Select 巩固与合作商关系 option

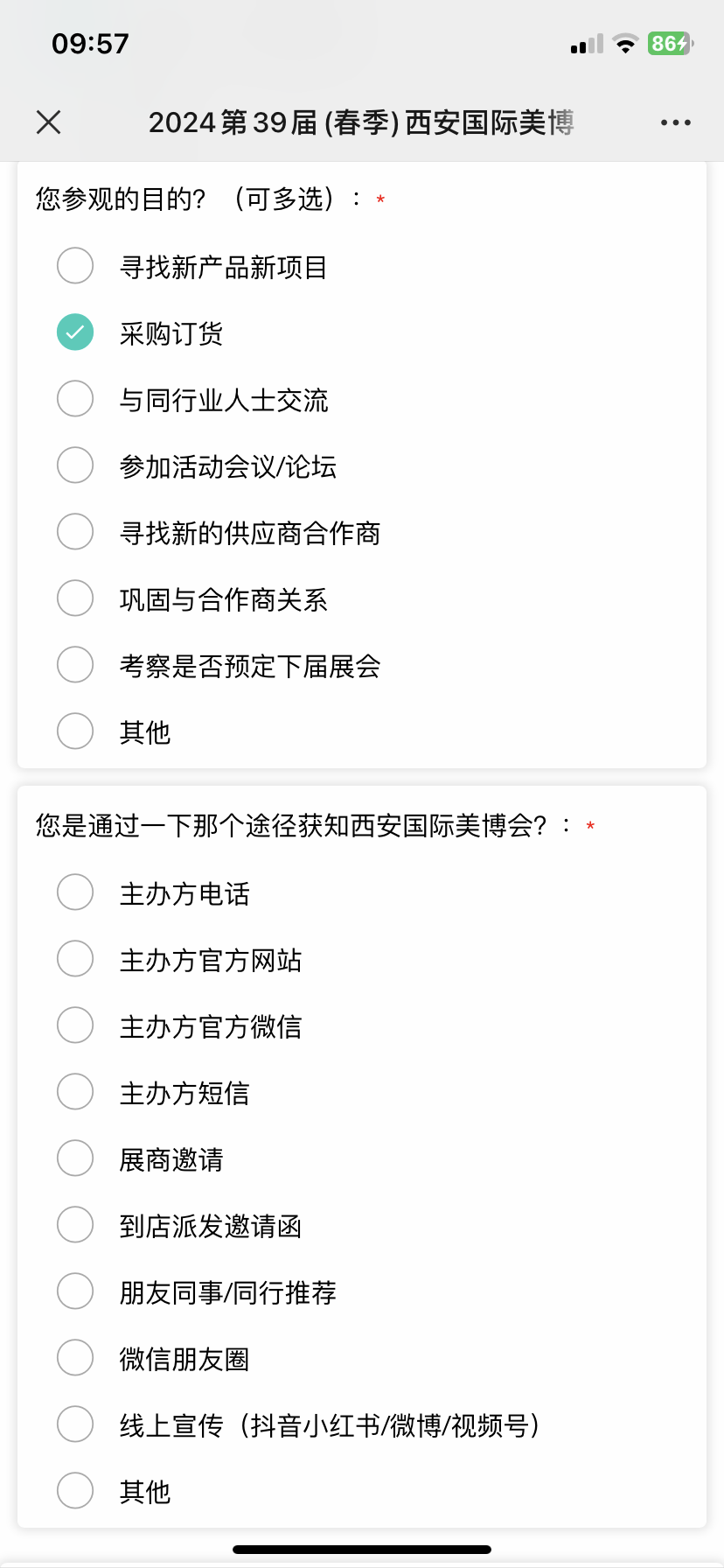click(x=75, y=598)
